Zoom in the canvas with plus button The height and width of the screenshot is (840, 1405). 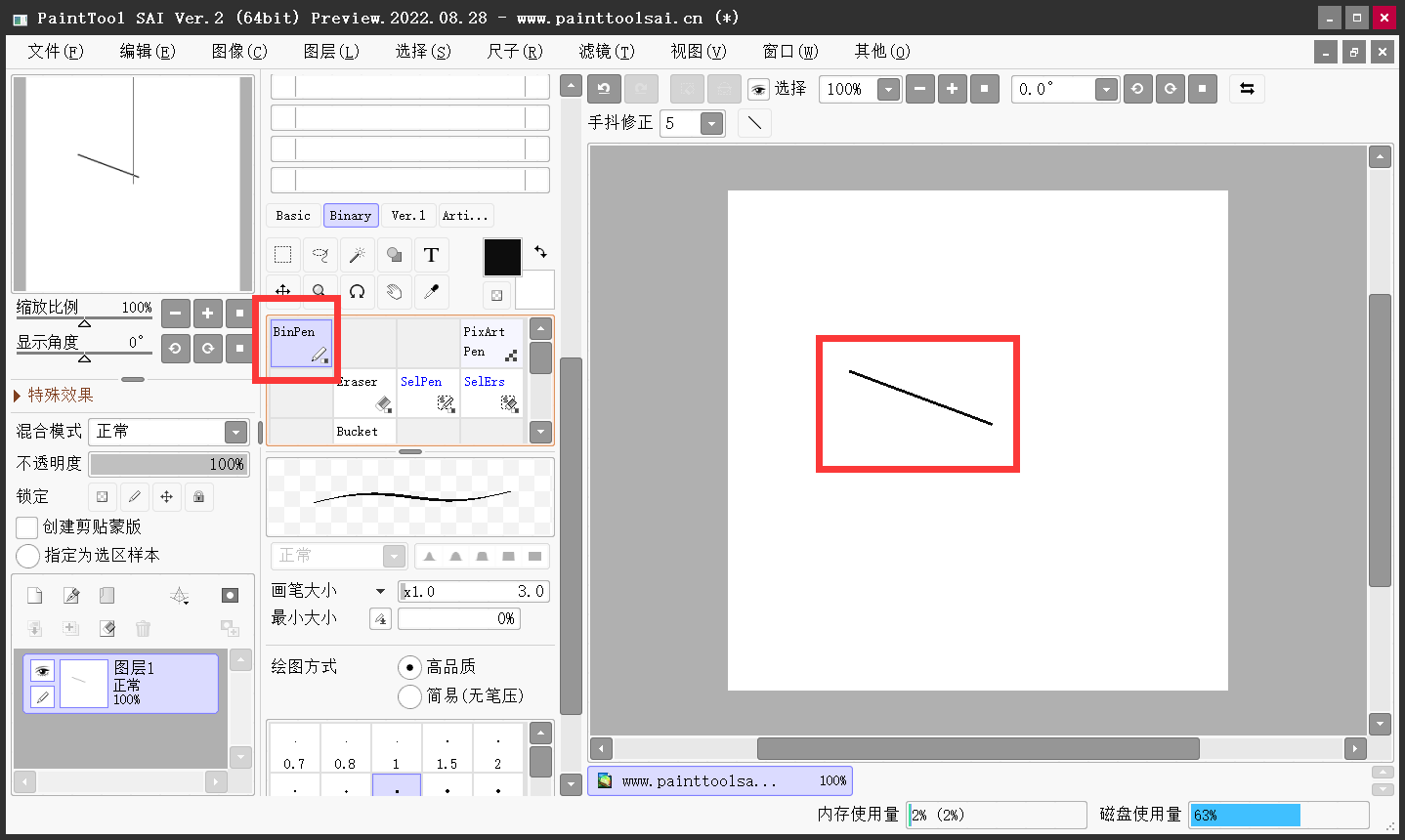point(952,89)
